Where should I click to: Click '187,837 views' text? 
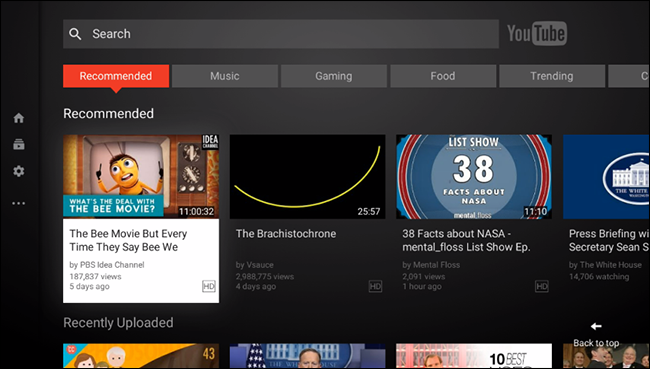95,277
